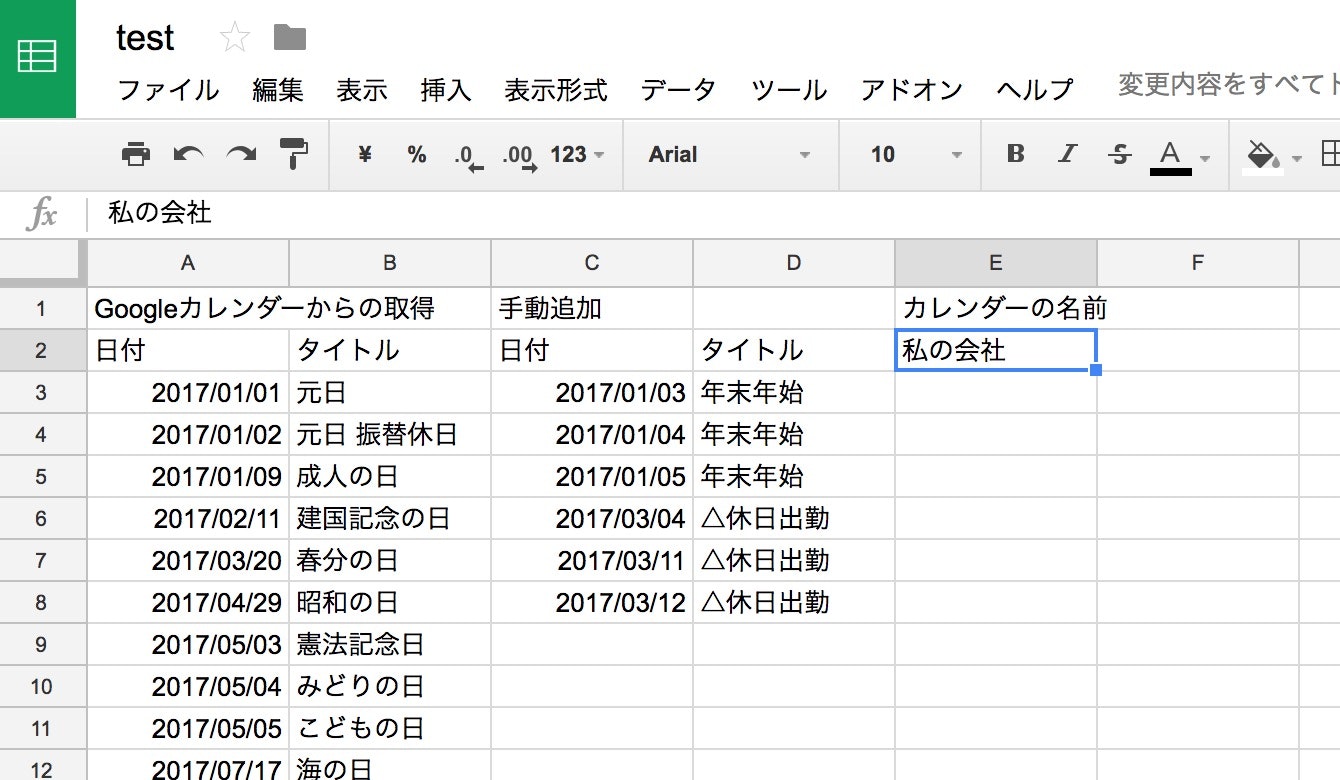Select row 10 header
Screen dimensions: 1340x780
click(x=42, y=686)
